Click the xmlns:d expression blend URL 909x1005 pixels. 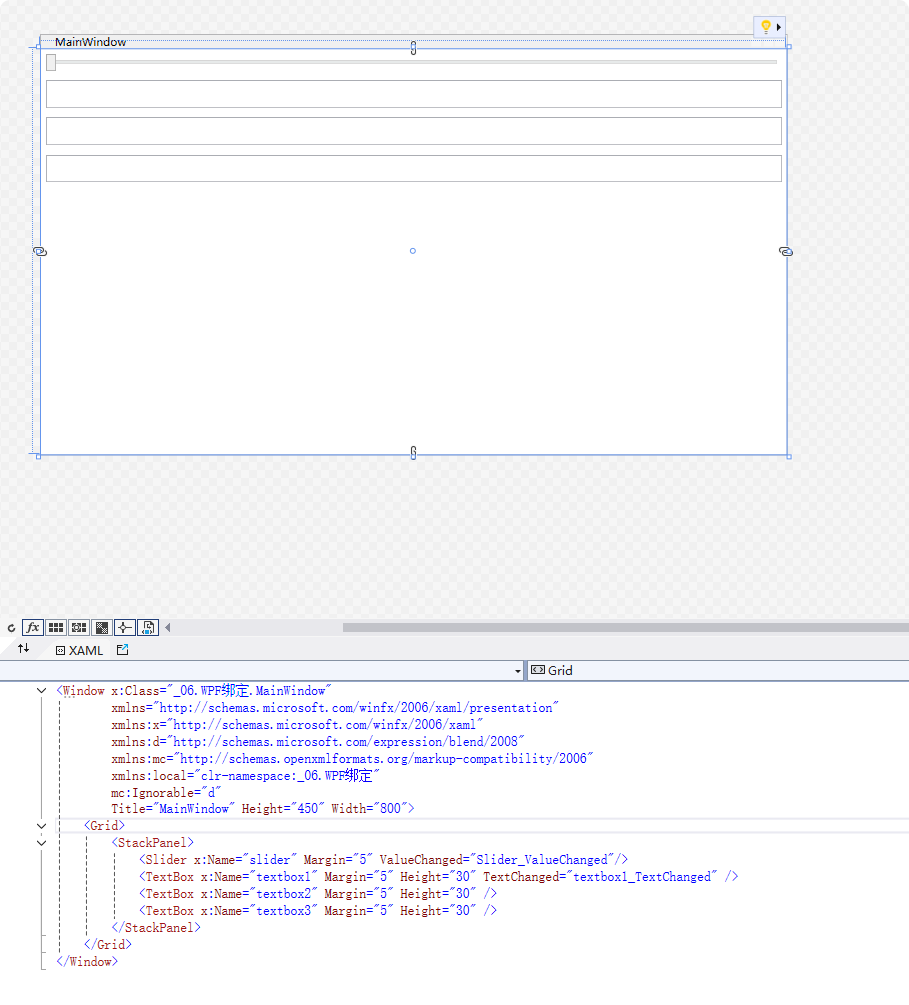[346, 742]
